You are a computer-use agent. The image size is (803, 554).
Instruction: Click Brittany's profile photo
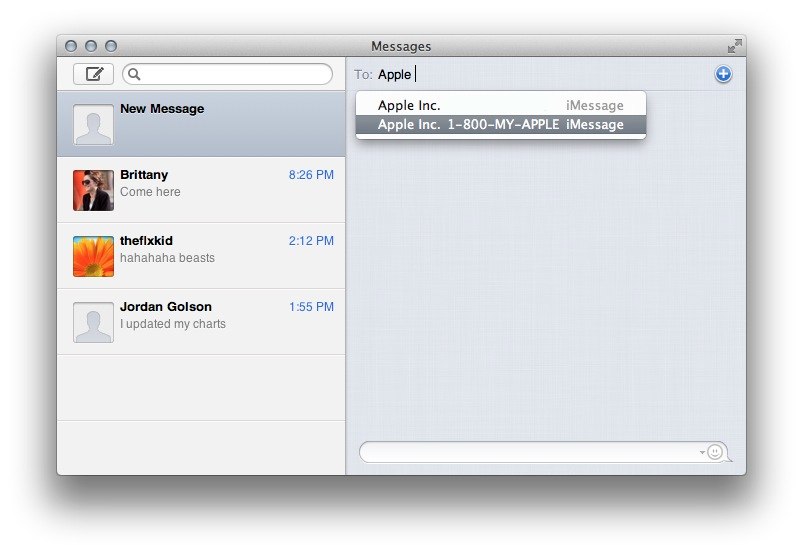click(x=93, y=190)
